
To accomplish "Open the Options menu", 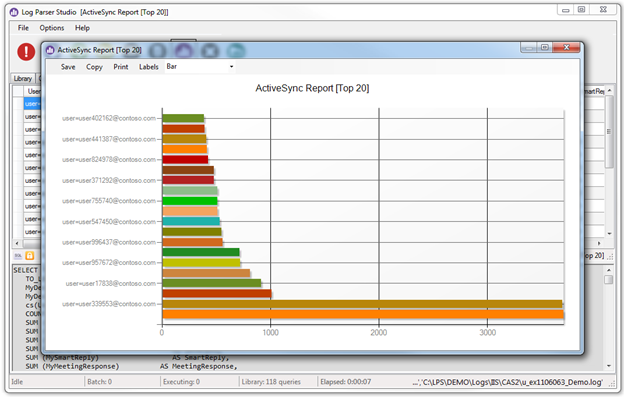I will click(52, 28).
